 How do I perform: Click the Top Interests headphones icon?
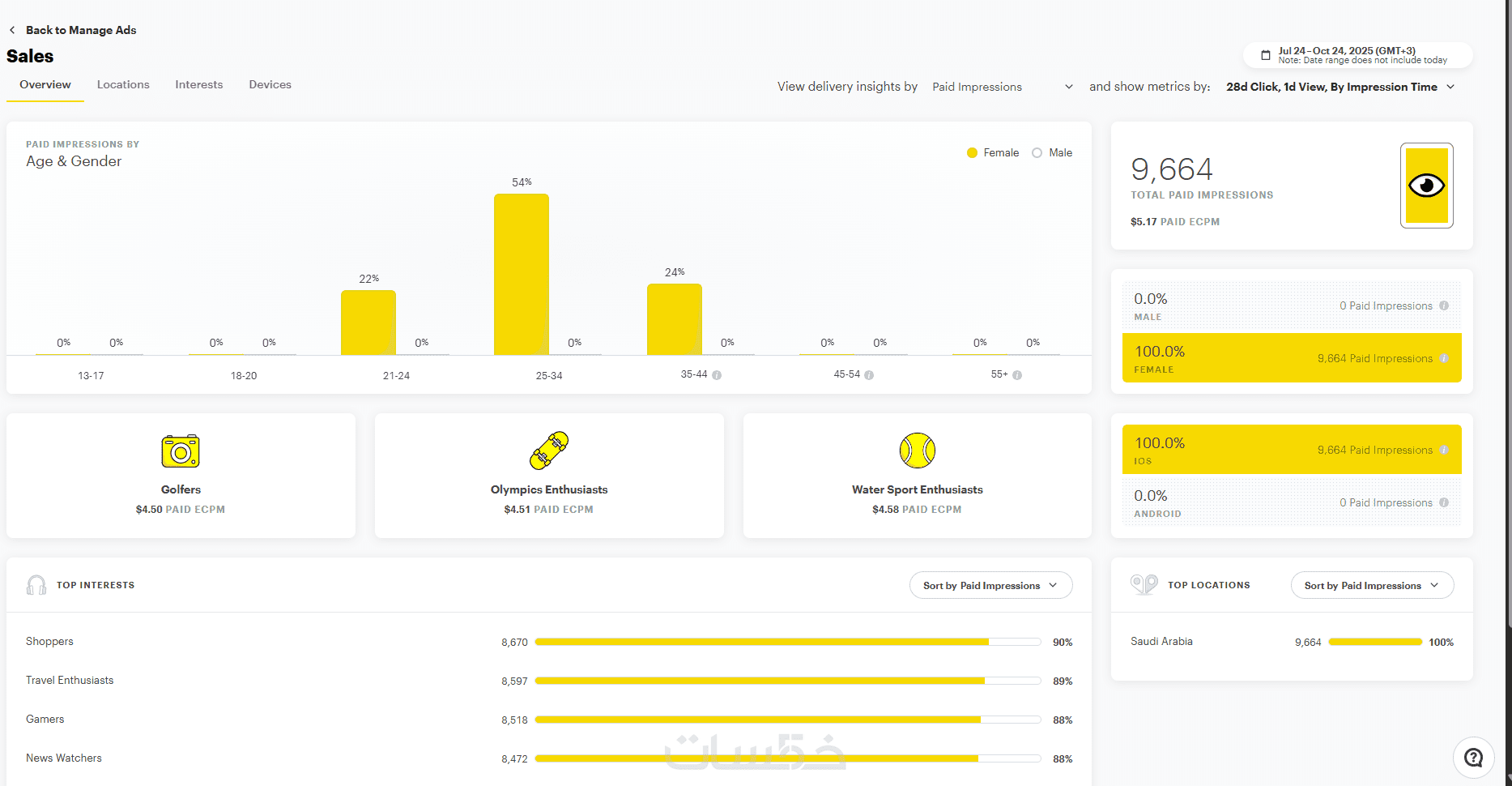[36, 585]
